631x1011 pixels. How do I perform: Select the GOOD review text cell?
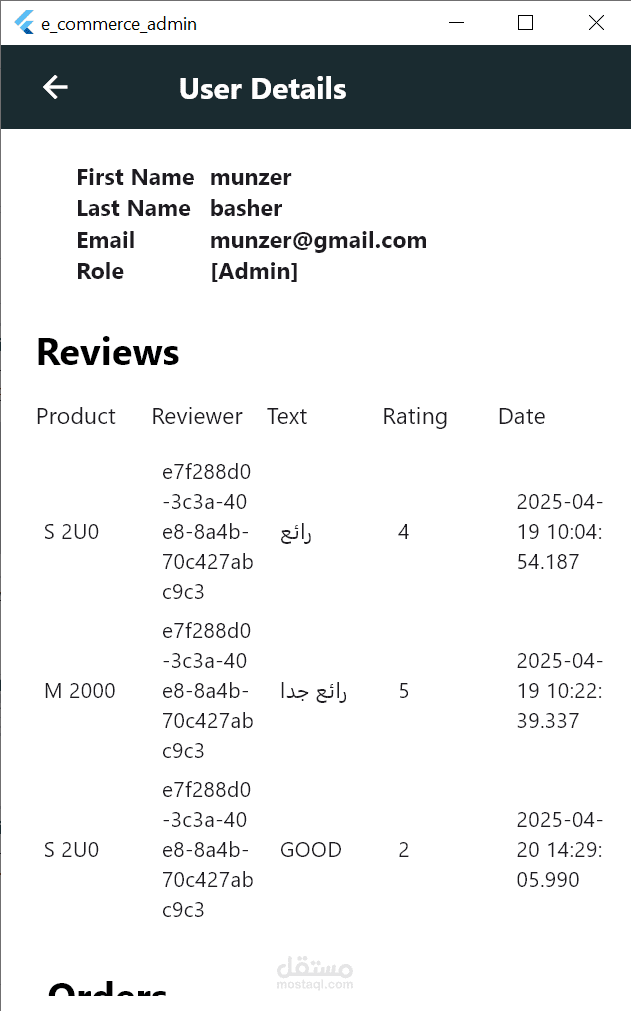click(x=311, y=850)
